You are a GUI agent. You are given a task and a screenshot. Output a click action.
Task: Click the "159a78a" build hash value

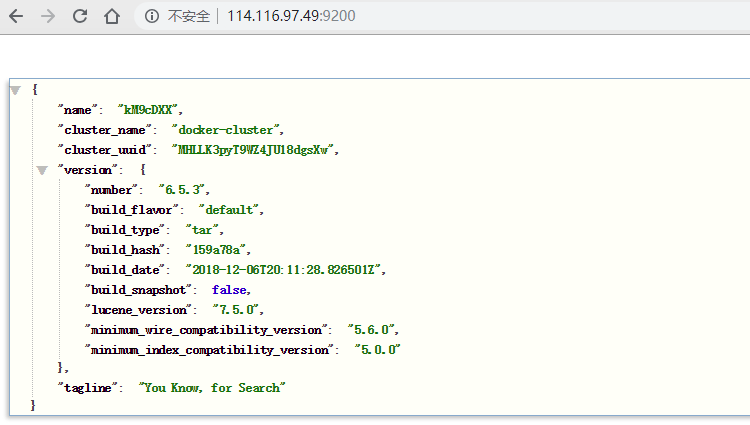coord(217,250)
